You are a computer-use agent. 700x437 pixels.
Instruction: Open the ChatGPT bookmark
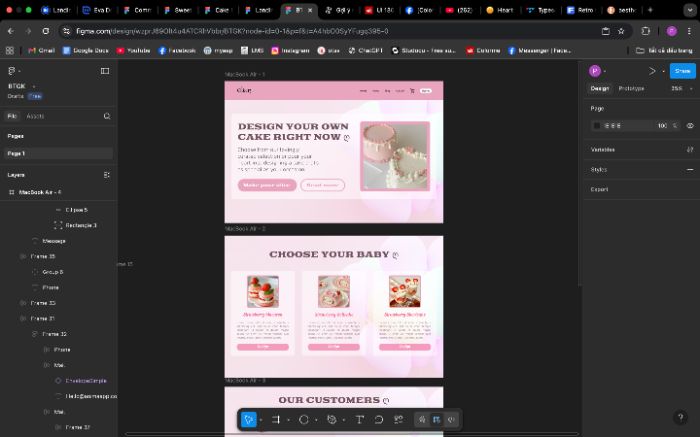coord(366,50)
